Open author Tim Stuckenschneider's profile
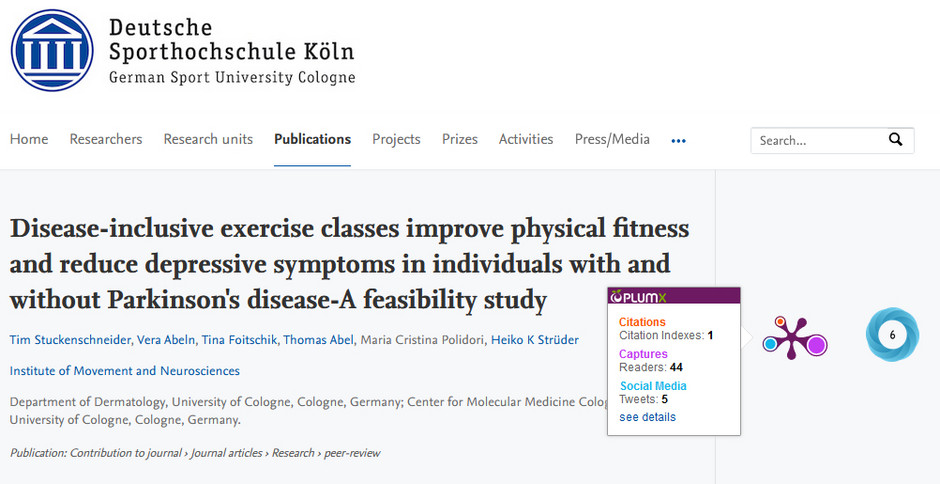940x484 pixels. click(70, 340)
